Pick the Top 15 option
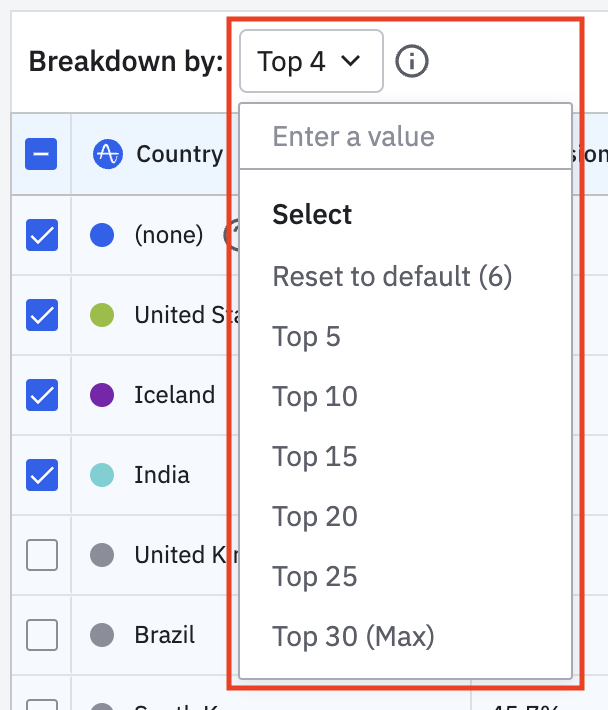 pyautogui.click(x=314, y=457)
